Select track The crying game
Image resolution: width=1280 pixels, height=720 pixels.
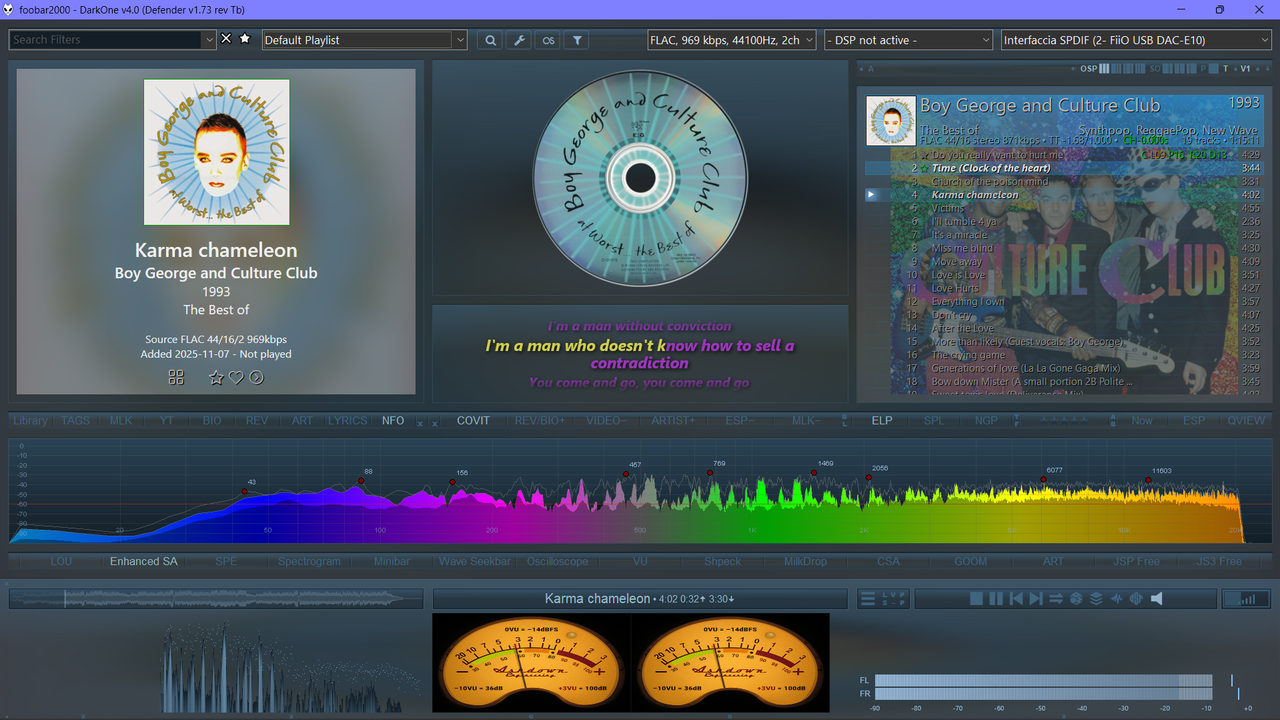[1064, 355]
